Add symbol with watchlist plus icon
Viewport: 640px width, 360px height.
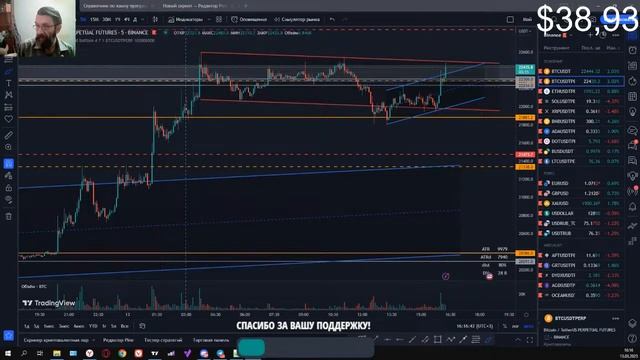[590, 35]
